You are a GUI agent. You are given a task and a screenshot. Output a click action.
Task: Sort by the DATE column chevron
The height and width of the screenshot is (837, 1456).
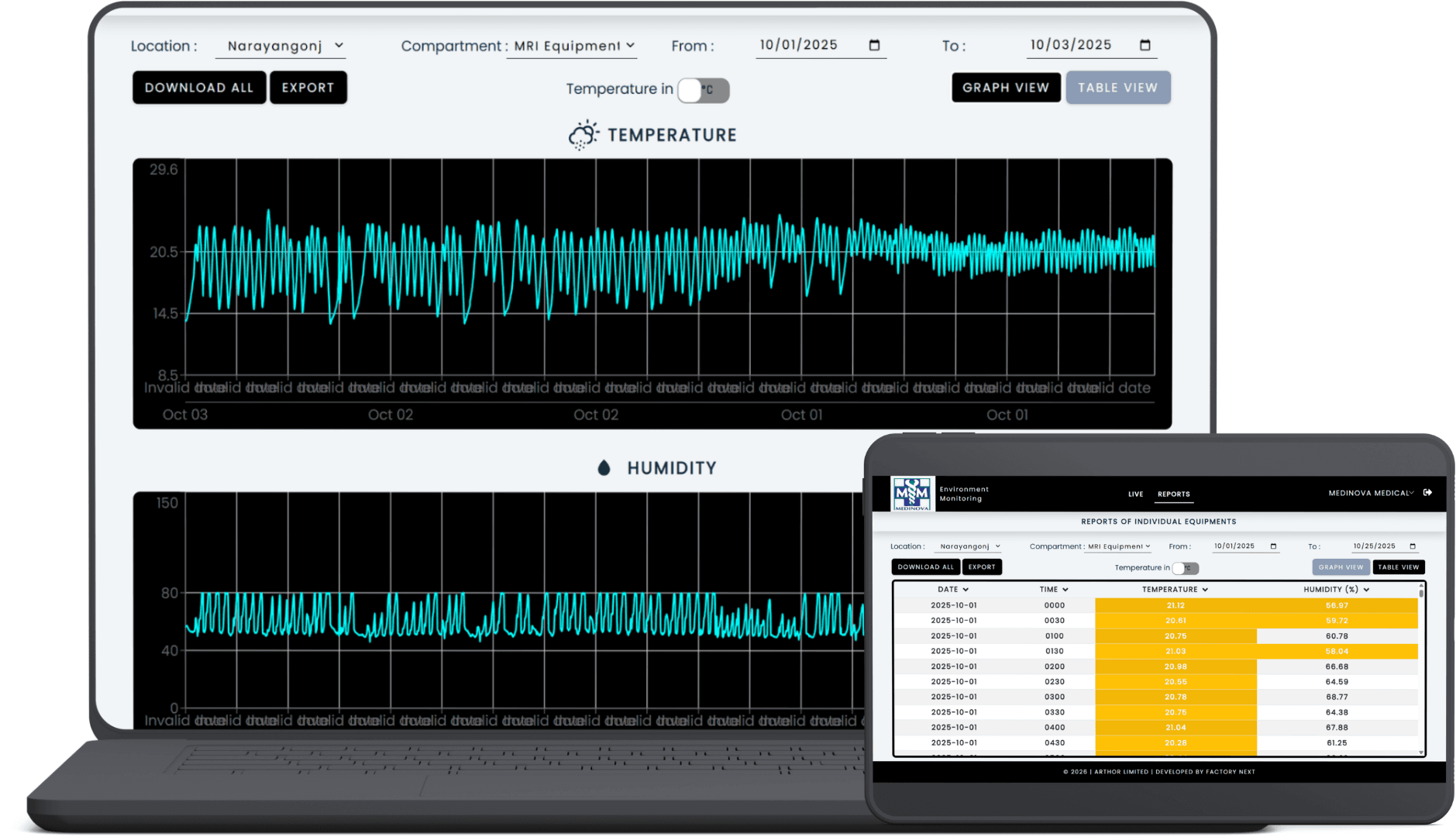point(966,590)
